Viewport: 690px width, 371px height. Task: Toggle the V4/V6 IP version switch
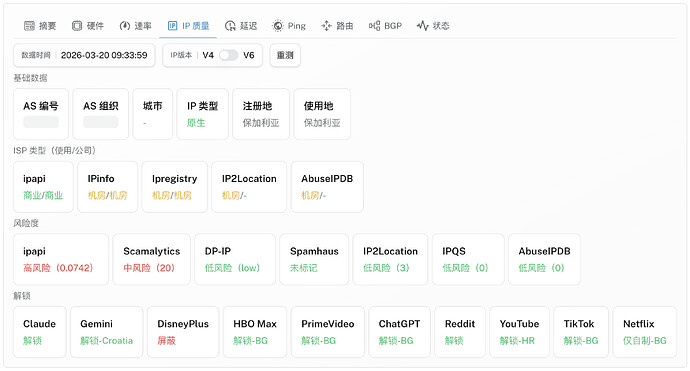228,55
